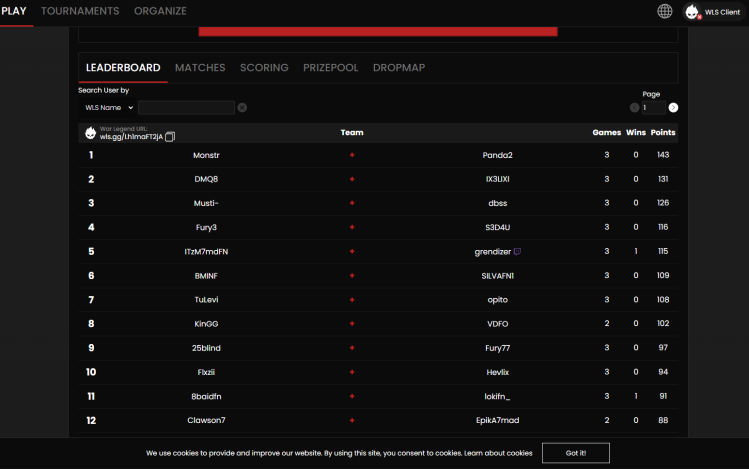The height and width of the screenshot is (469, 749).
Task: Sort by the Wins column header
Action: coord(636,133)
